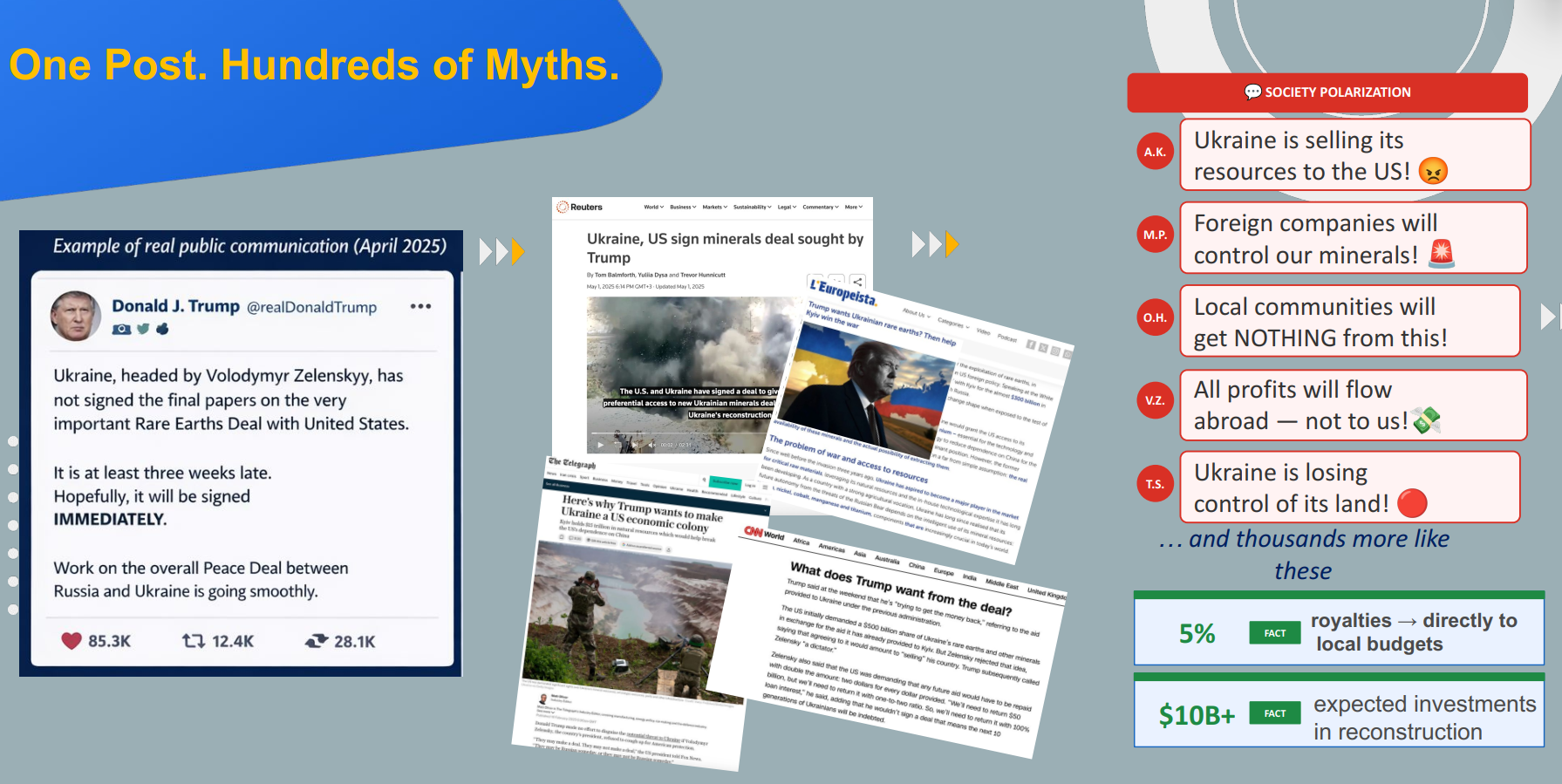The width and height of the screenshot is (1562, 784).
Task: Mute the Reuters video player
Action: point(651,445)
